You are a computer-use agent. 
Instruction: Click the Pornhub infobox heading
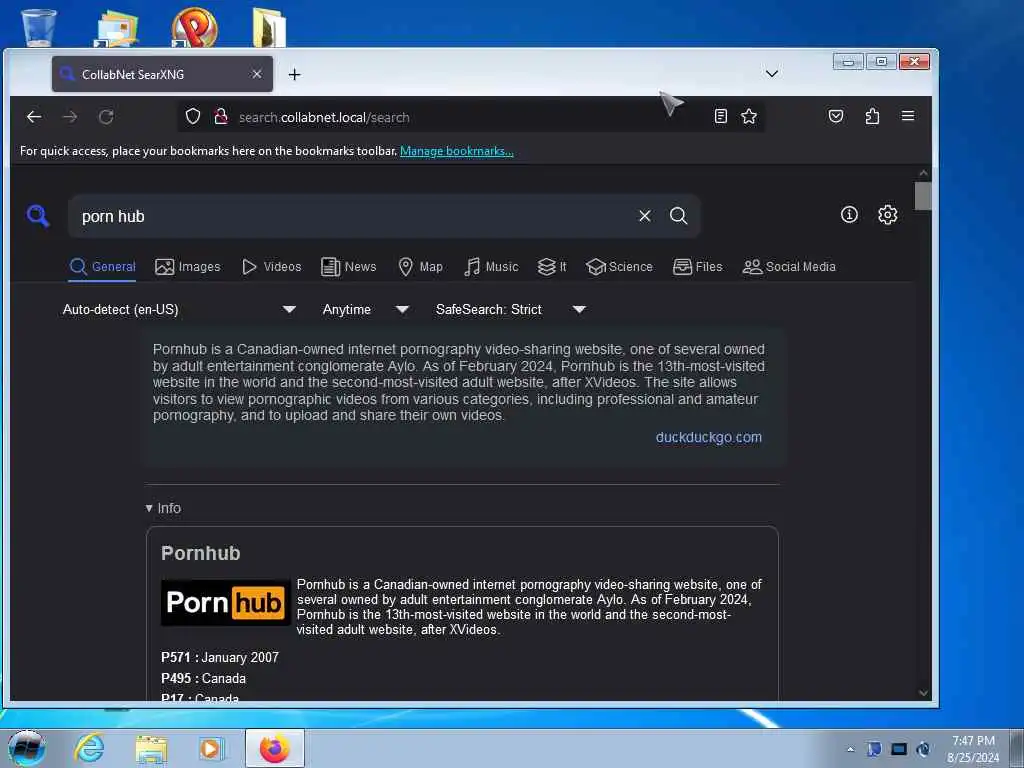click(200, 553)
